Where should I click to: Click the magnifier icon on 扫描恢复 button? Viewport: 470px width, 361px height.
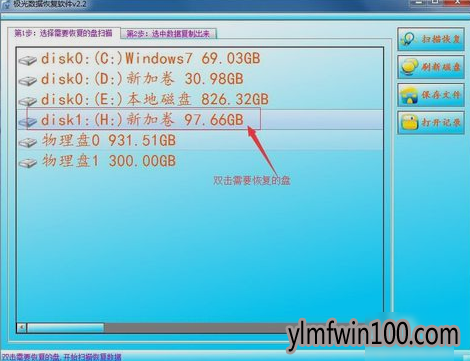pyautogui.click(x=409, y=39)
